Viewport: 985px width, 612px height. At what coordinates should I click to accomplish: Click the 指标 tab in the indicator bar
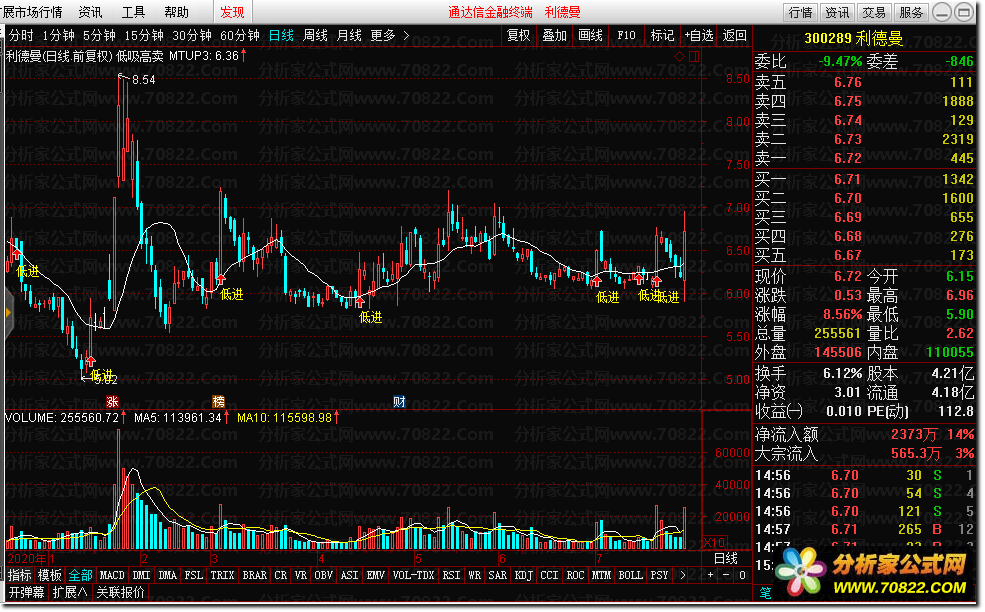pyautogui.click(x=19, y=575)
